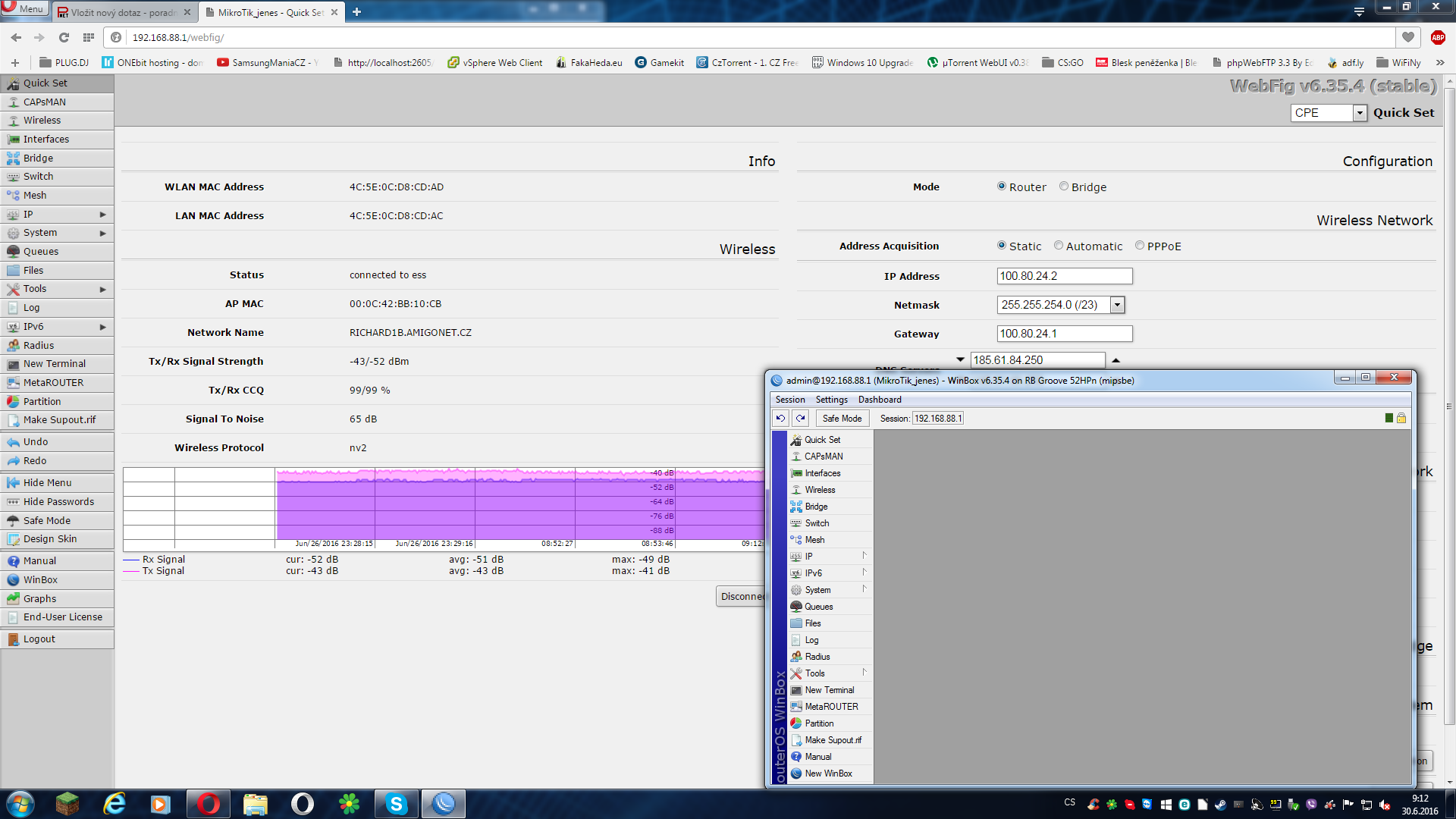
Task: Open Partition in WinBox sidebar
Action: [819, 723]
